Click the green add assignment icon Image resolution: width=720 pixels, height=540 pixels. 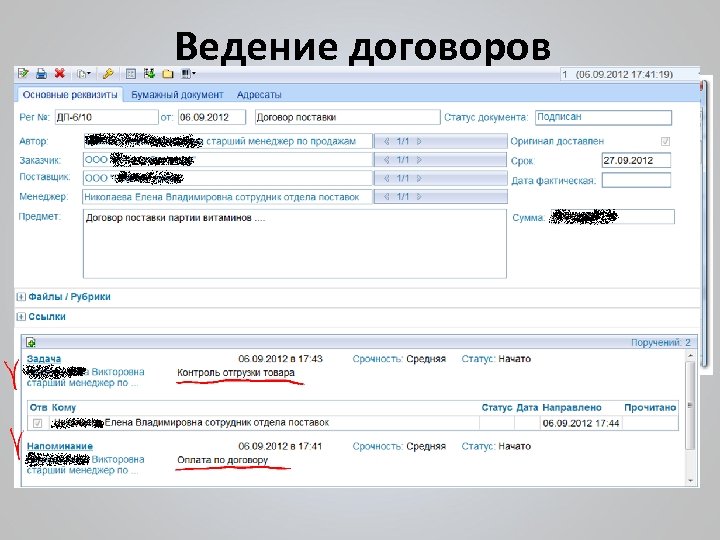tap(31, 343)
